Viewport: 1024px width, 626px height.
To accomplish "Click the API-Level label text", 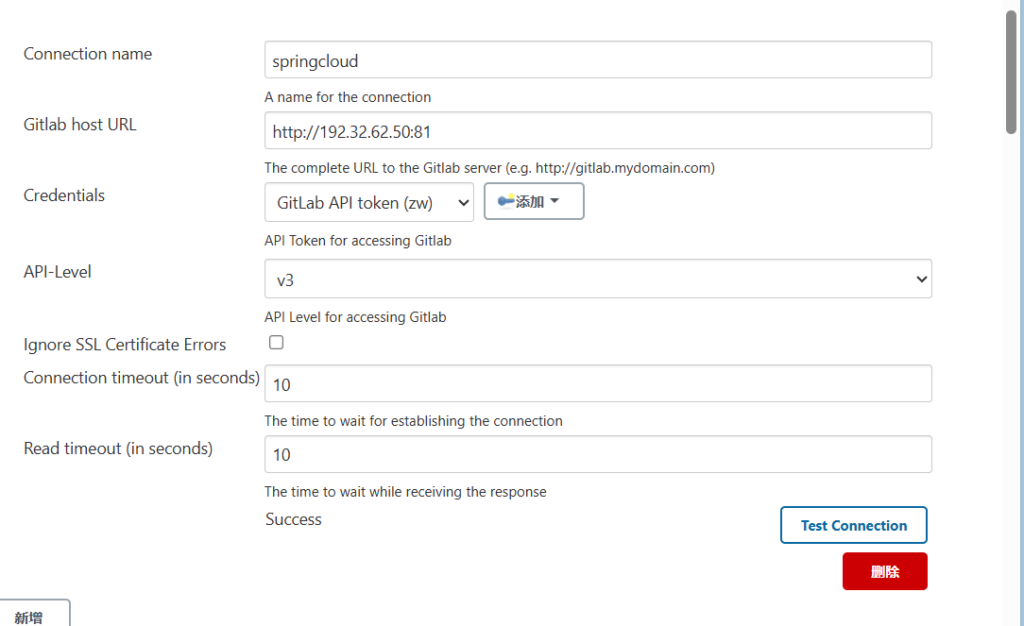I will point(57,271).
